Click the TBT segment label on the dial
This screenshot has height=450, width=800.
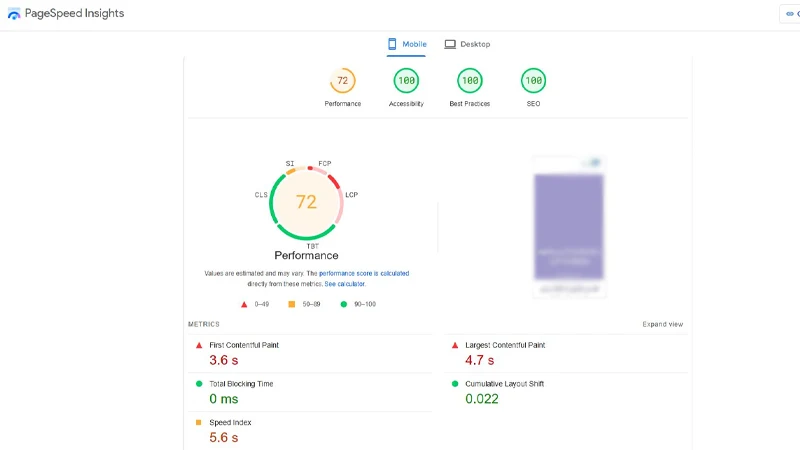312,246
